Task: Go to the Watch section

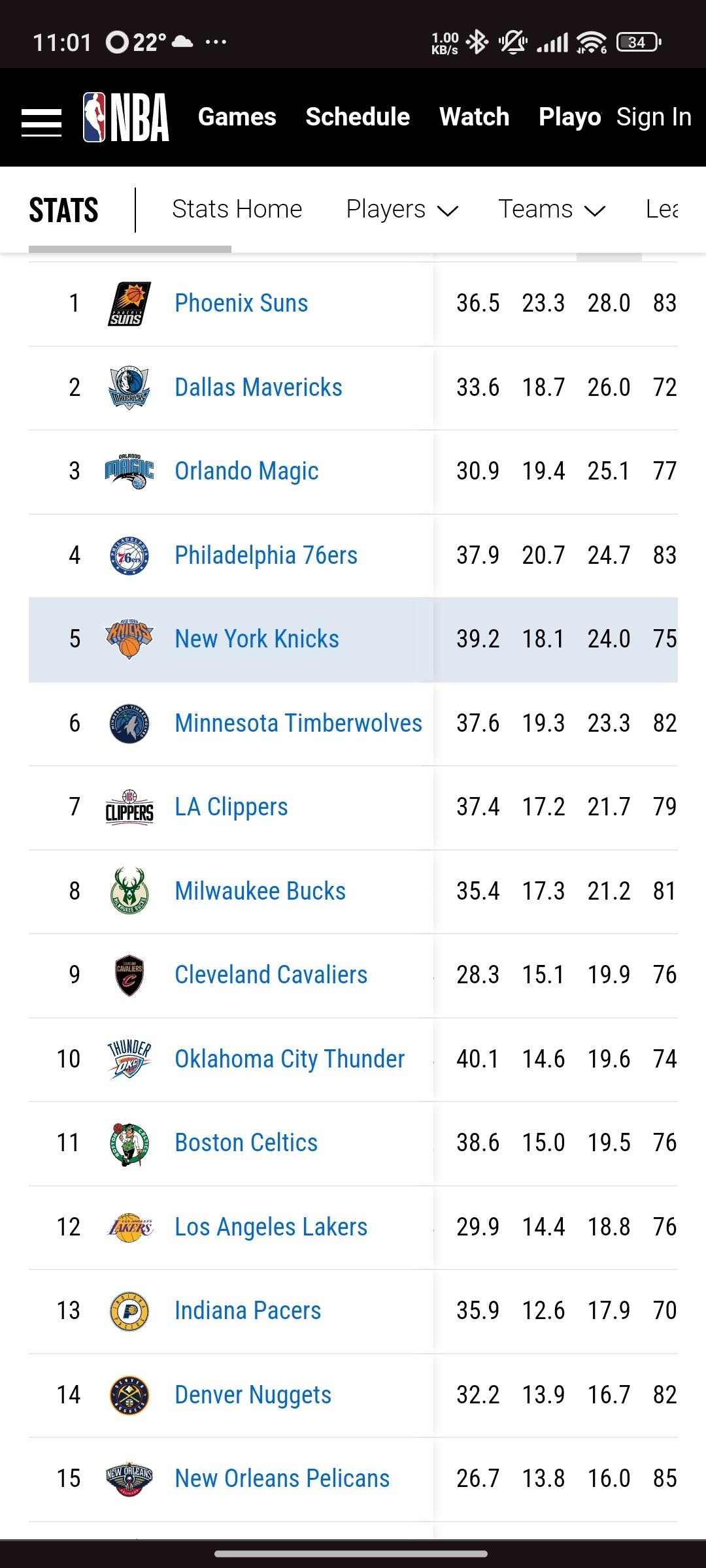Action: pyautogui.click(x=474, y=117)
